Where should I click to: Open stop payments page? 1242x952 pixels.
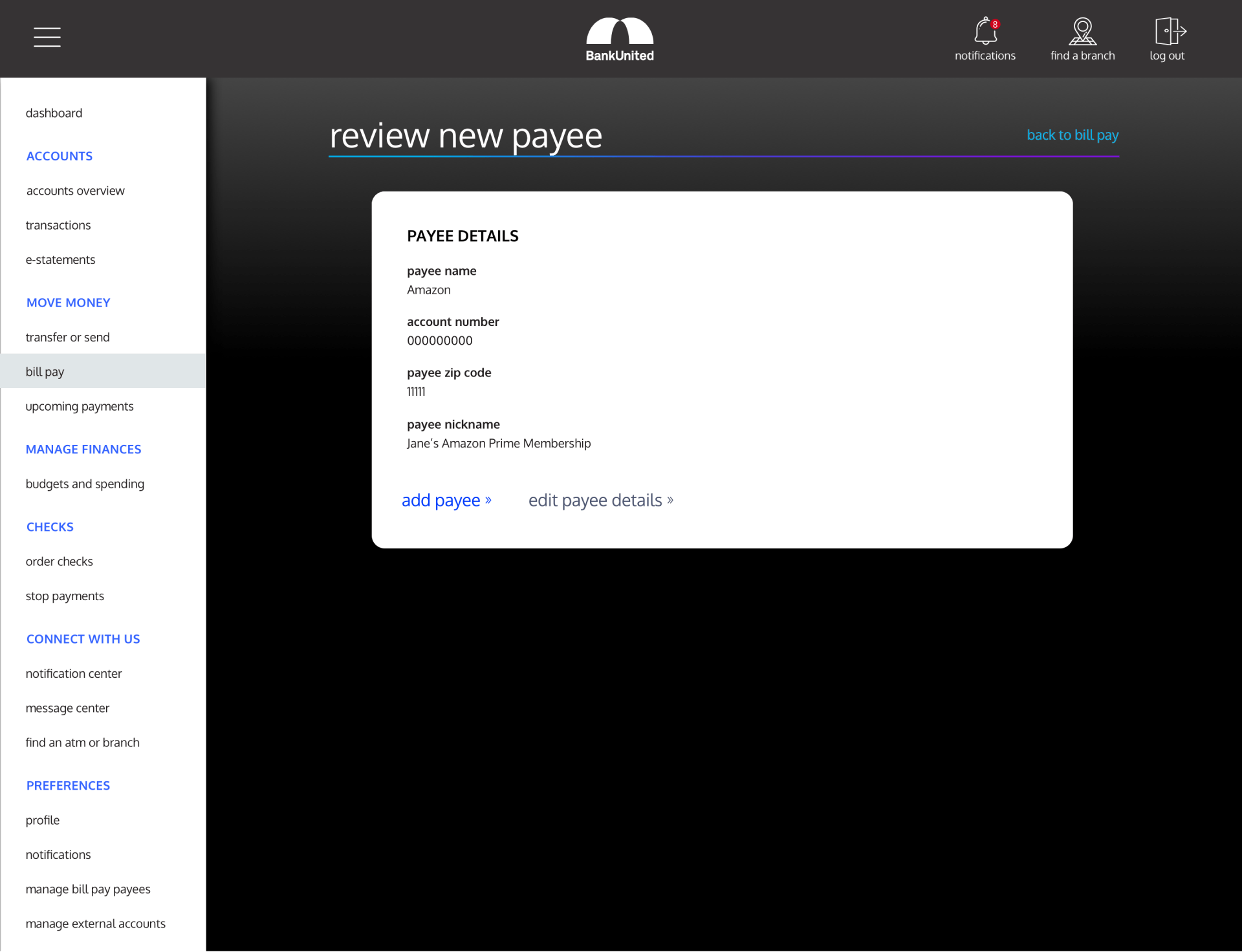click(x=65, y=596)
